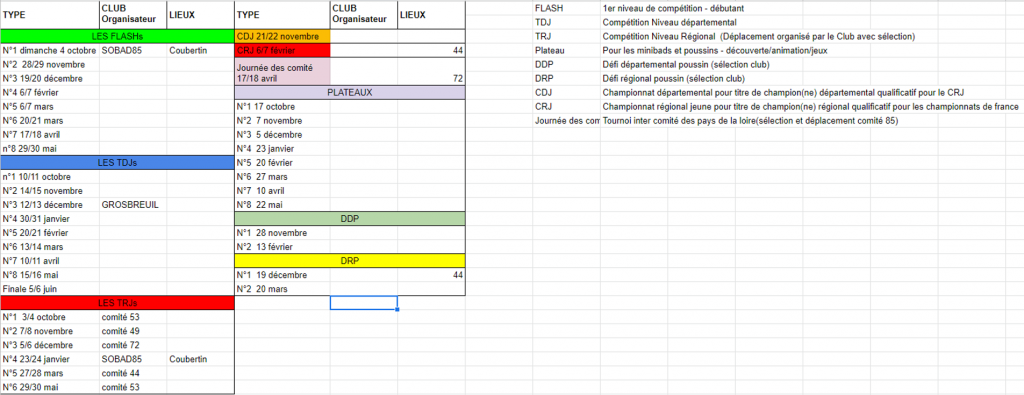Click the blue LES TDJs header cell
This screenshot has height=395, width=1024.
117,162
